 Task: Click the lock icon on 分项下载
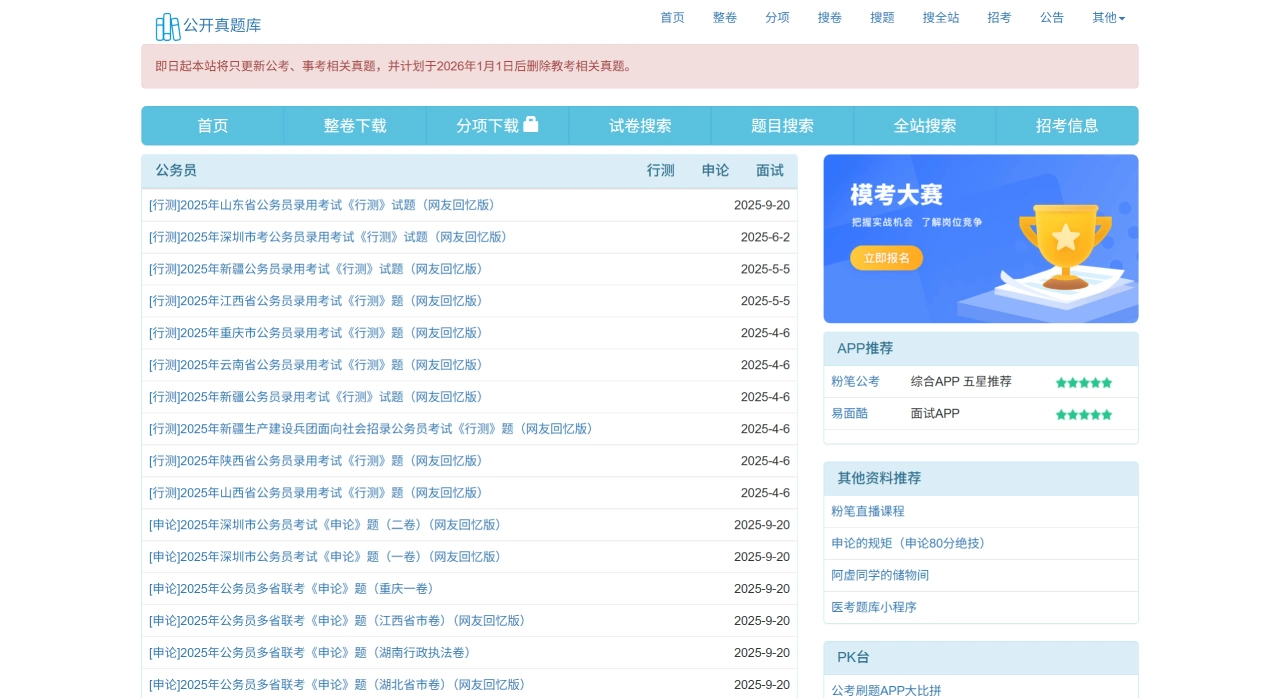[531, 124]
